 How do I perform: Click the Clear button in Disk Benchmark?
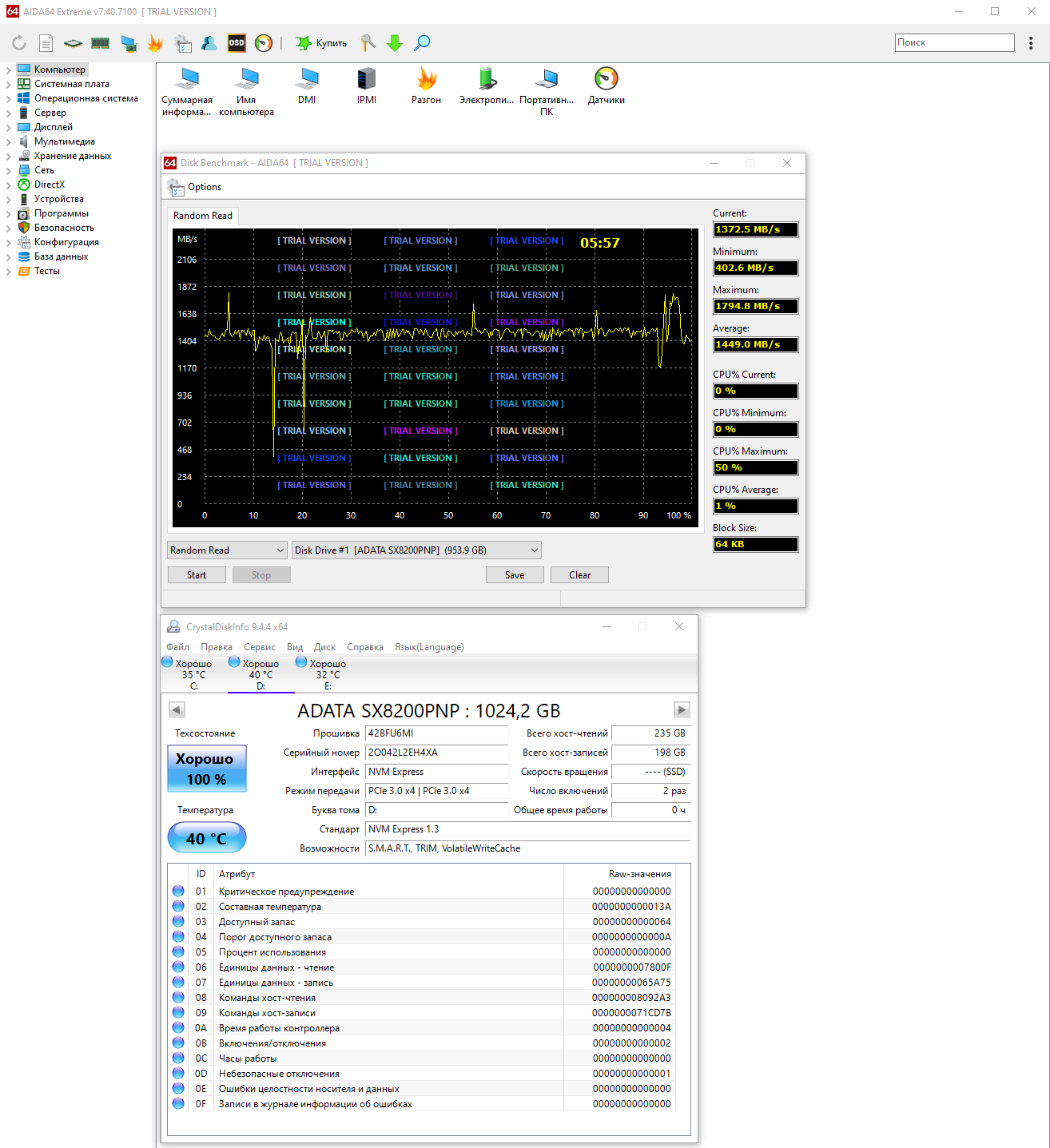pyautogui.click(x=579, y=575)
